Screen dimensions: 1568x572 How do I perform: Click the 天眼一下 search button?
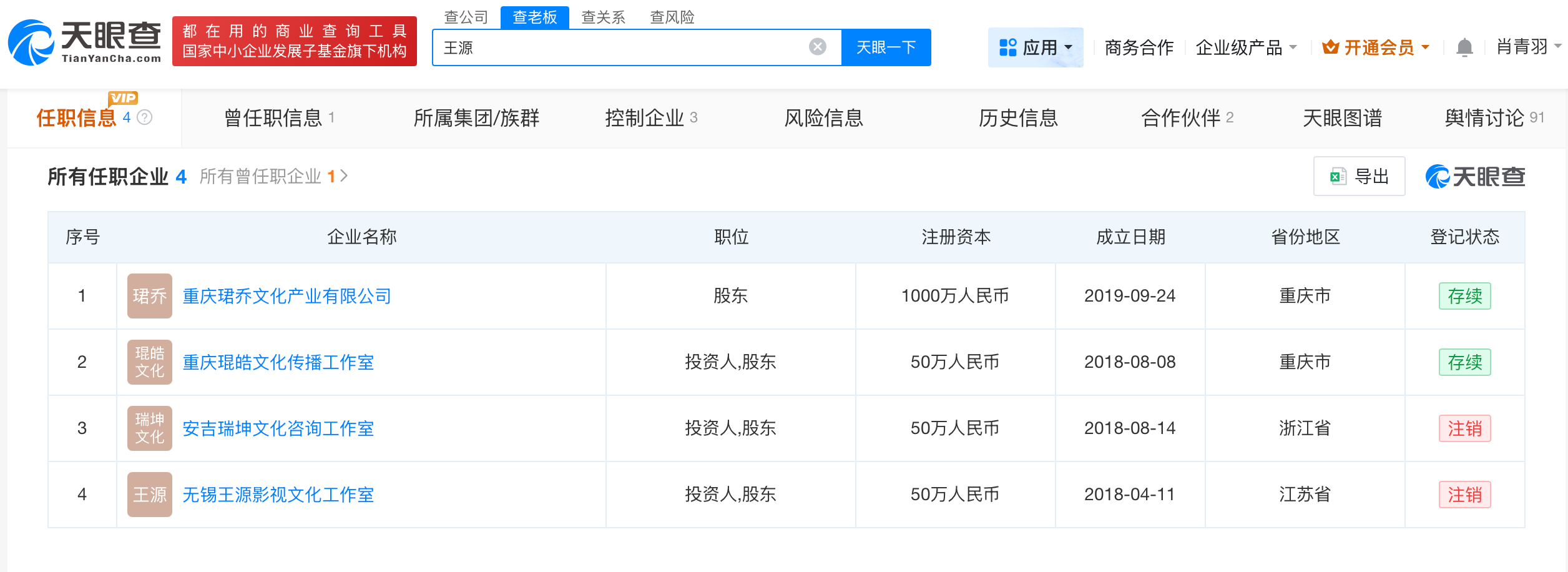pos(887,46)
